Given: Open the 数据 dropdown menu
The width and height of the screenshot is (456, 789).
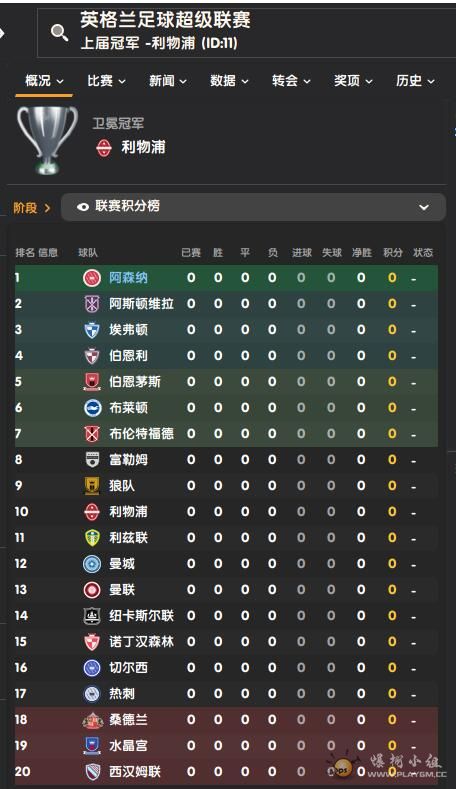Looking at the screenshot, I should click(229, 81).
